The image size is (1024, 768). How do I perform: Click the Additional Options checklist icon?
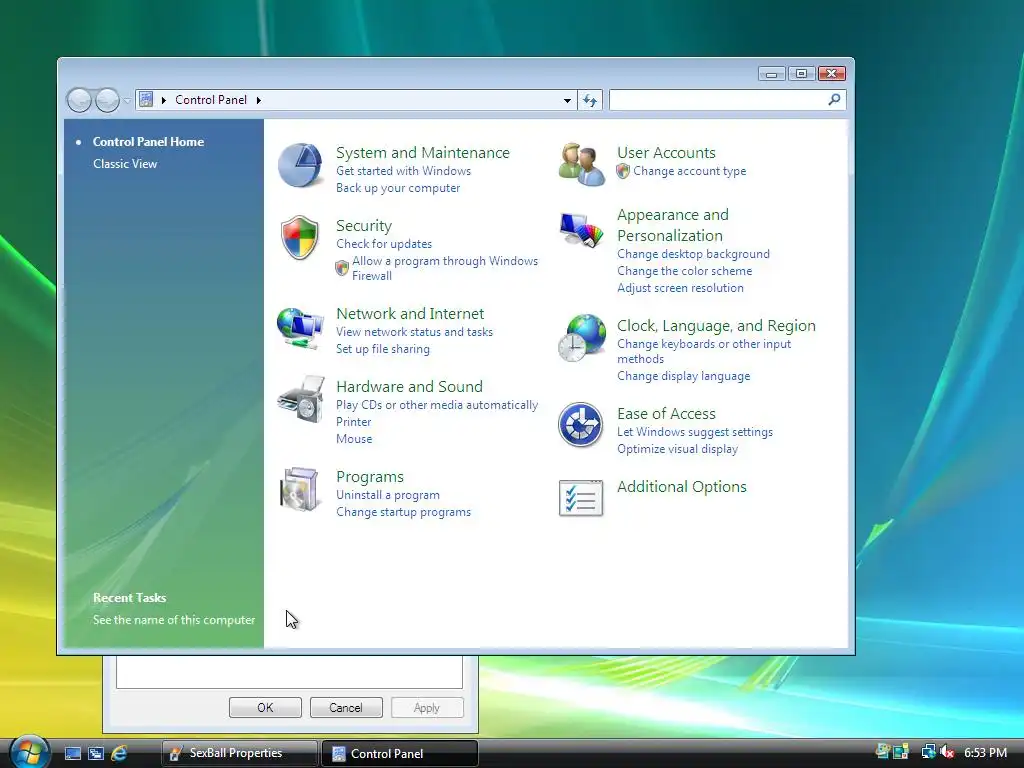581,498
